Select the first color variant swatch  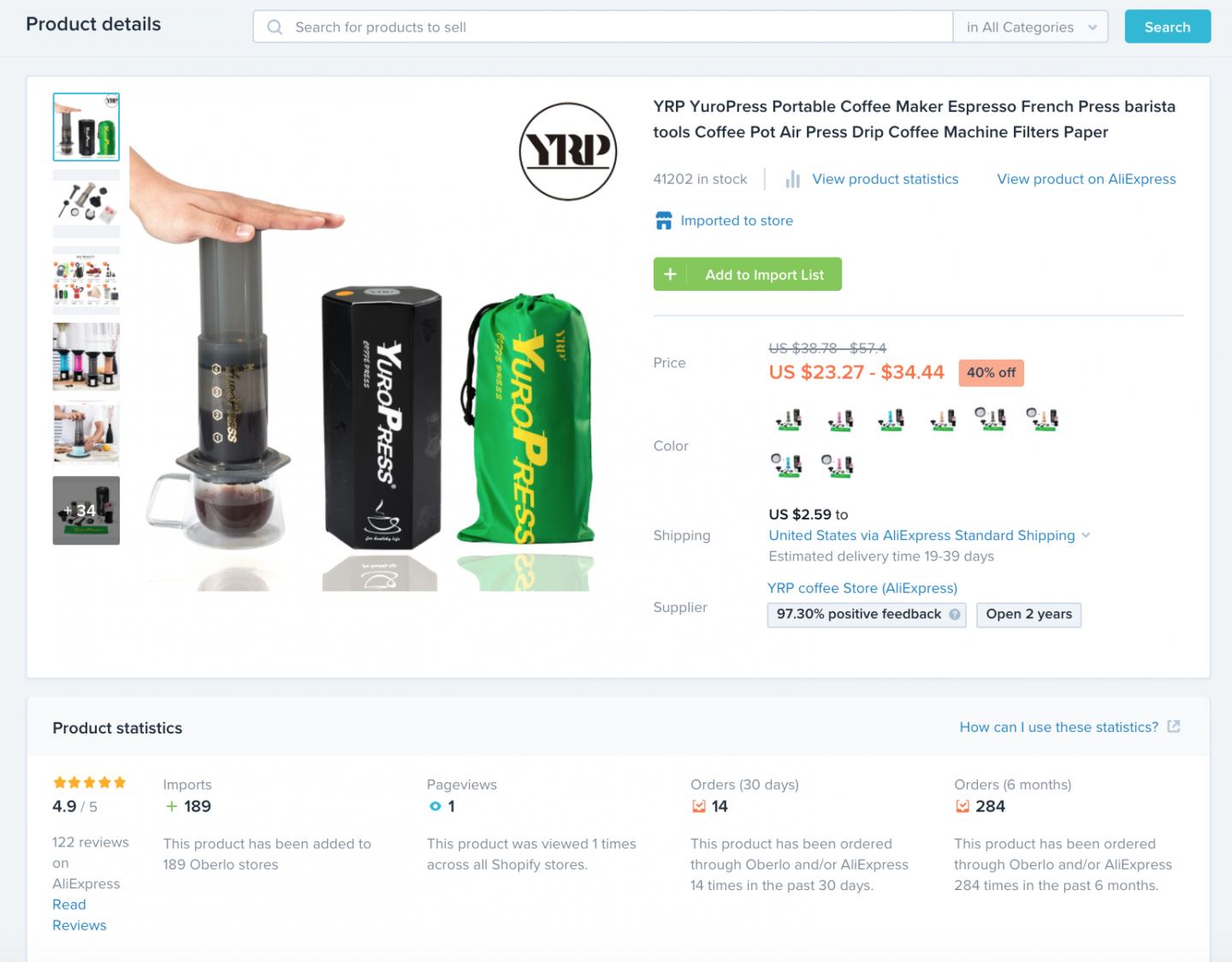[789, 419]
